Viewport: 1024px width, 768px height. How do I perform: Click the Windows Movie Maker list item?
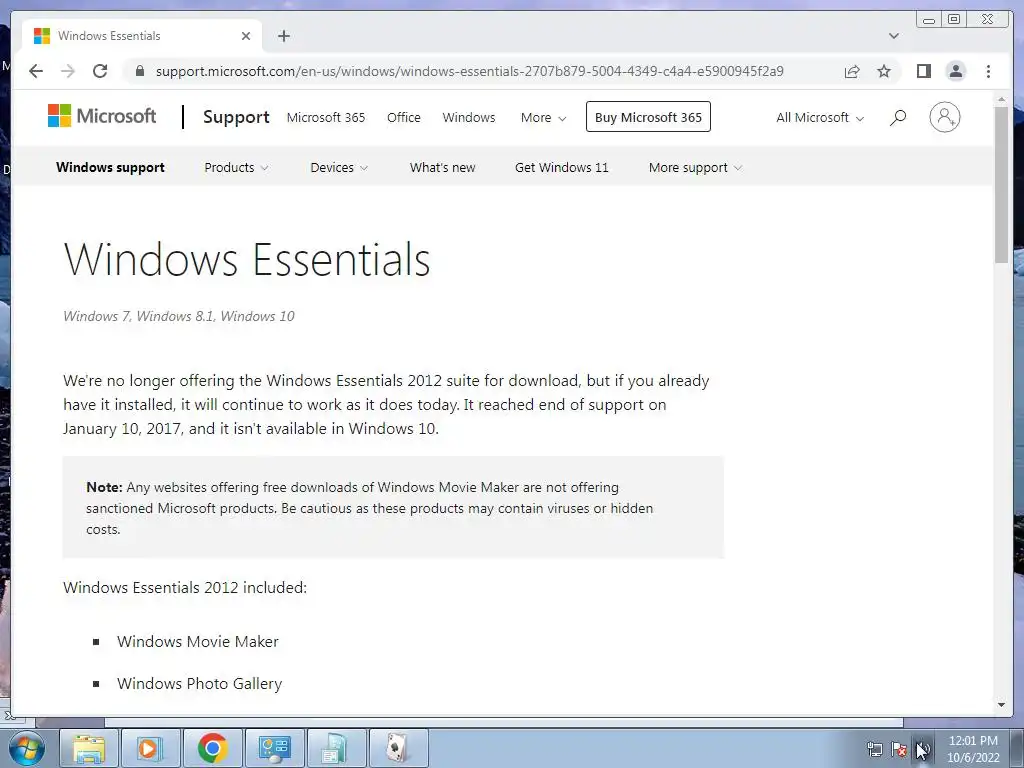pyautogui.click(x=198, y=641)
